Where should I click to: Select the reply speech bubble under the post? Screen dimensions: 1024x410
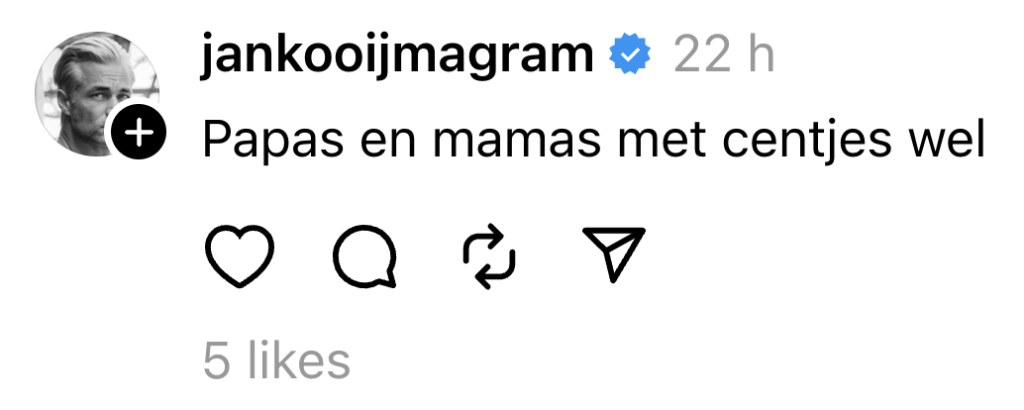click(x=365, y=257)
